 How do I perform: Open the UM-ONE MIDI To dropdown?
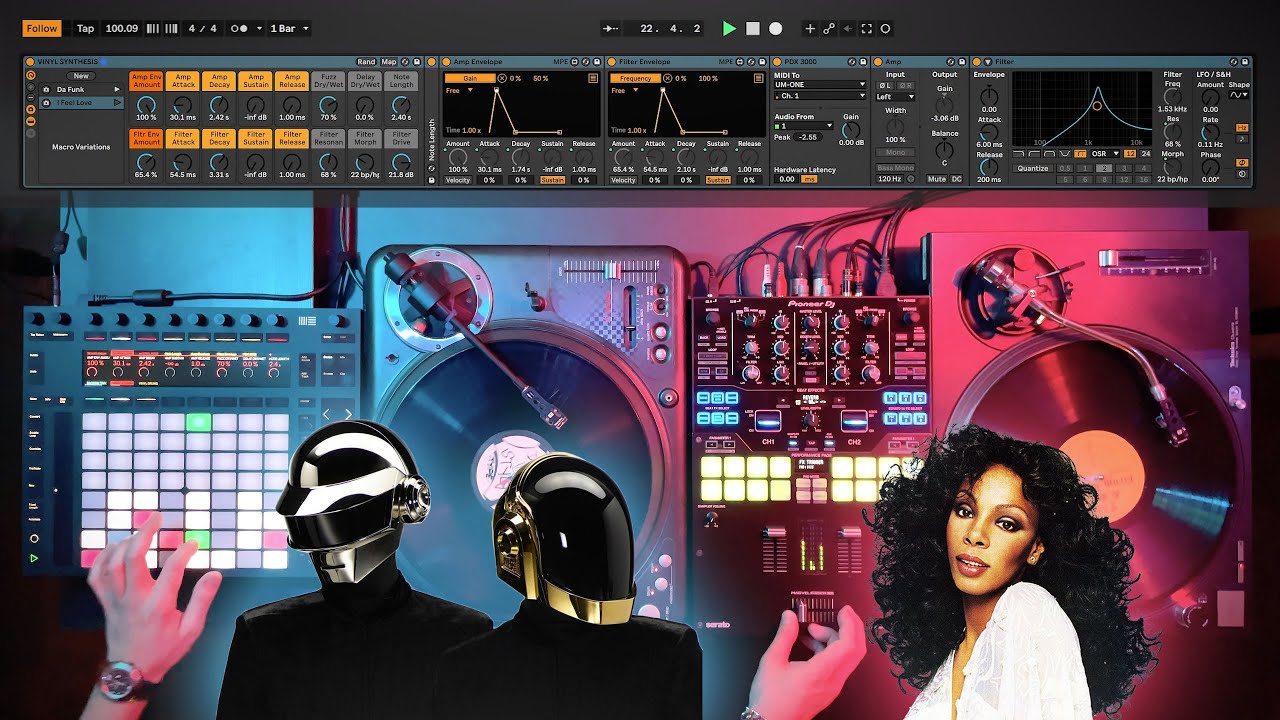[820, 85]
